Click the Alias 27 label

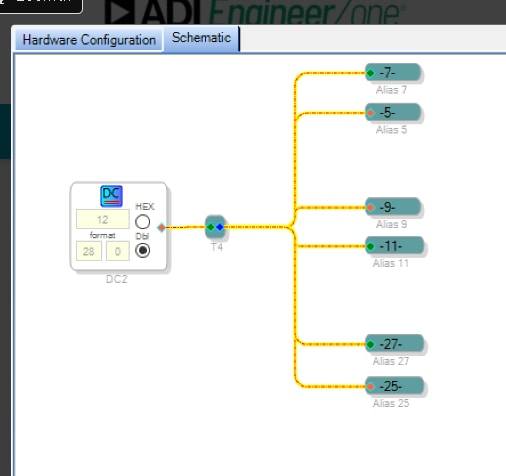pos(391,361)
